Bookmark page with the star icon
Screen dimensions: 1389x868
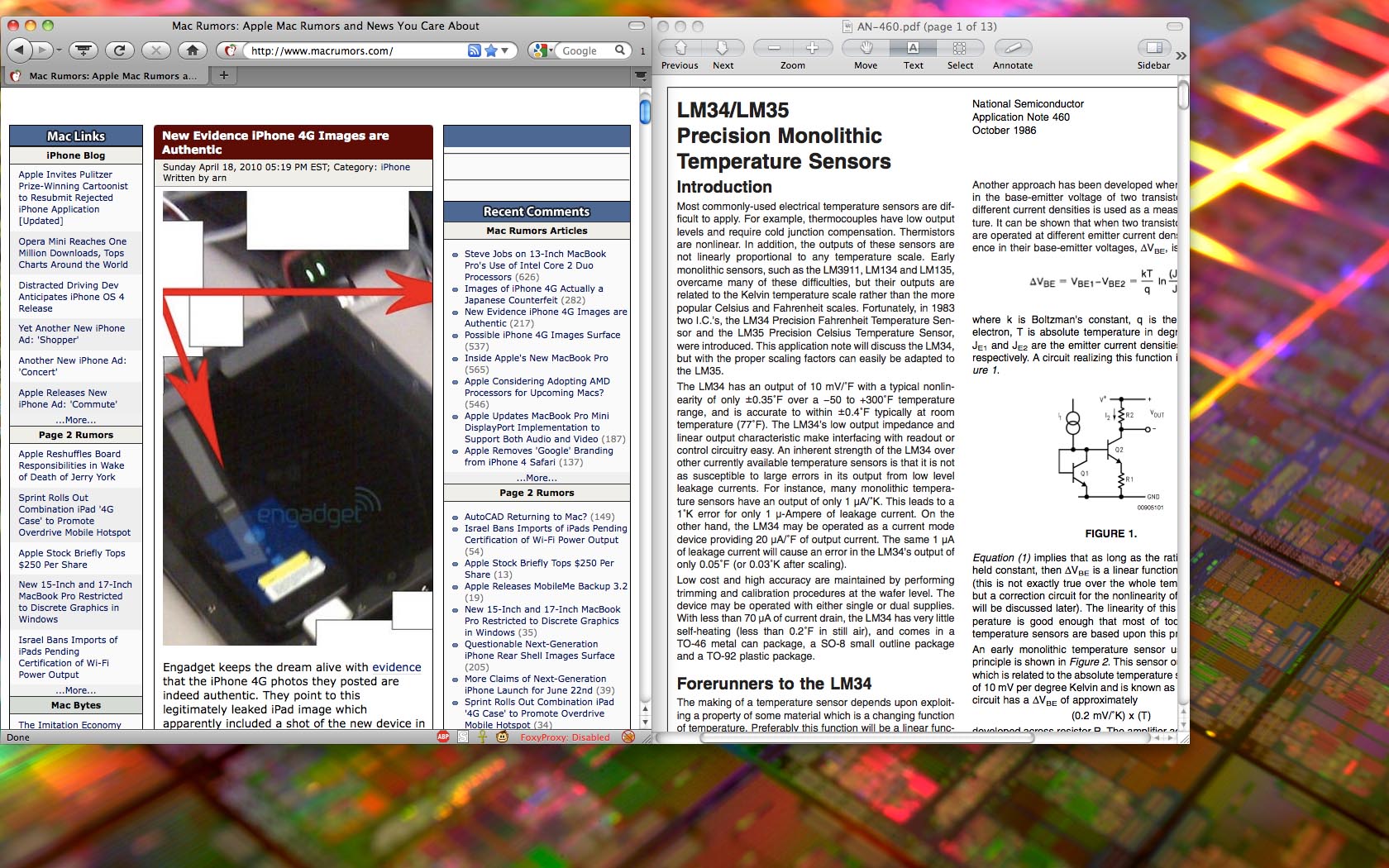[x=491, y=50]
